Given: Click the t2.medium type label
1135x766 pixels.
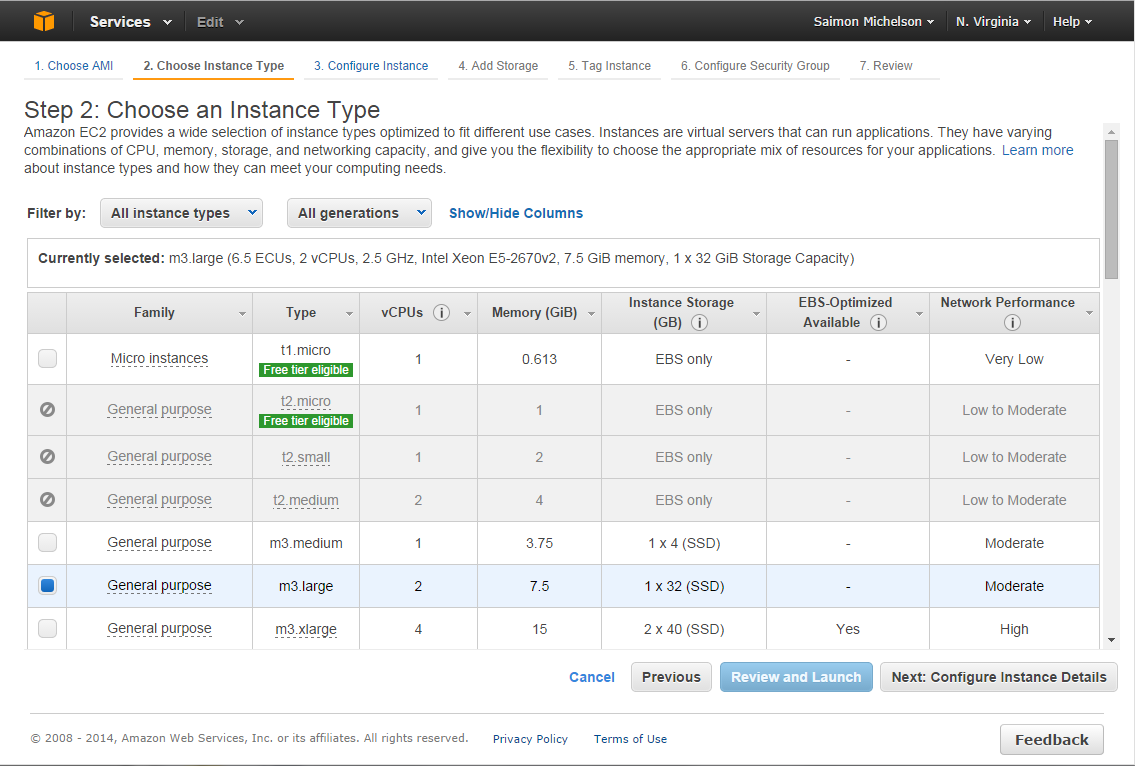Looking at the screenshot, I should pos(305,500).
